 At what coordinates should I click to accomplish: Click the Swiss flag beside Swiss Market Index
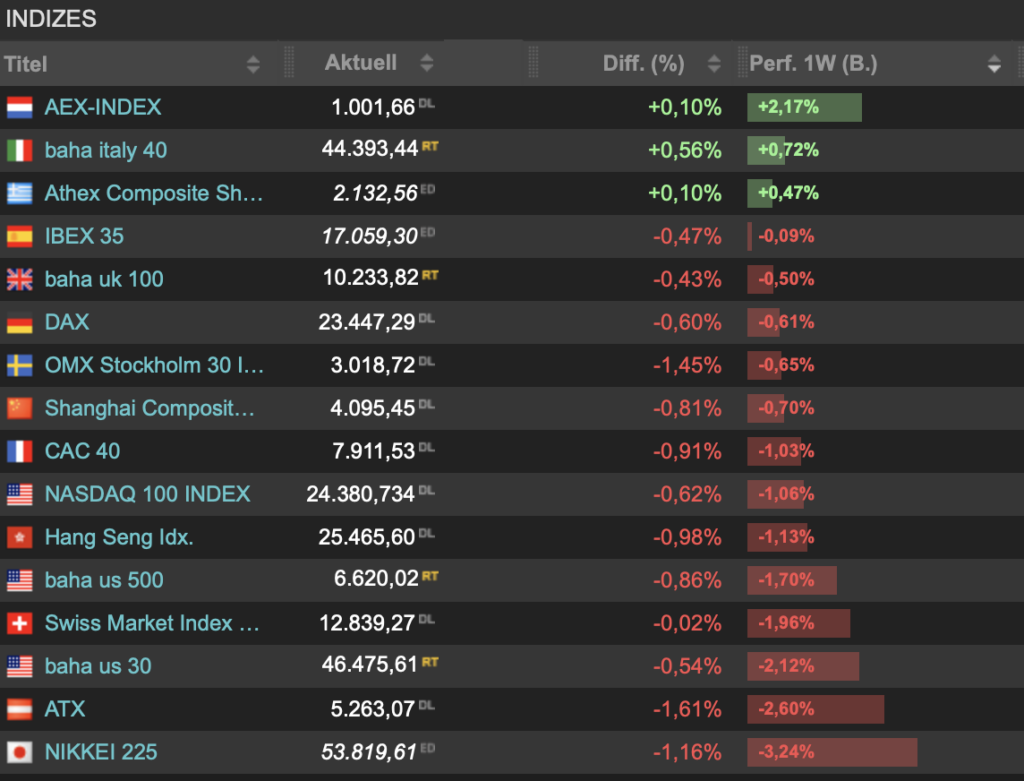pyautogui.click(x=20, y=623)
